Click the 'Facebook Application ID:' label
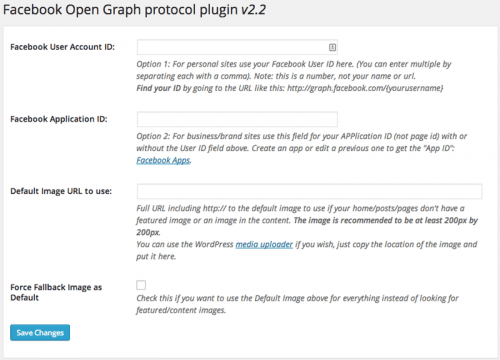The width and height of the screenshot is (500, 360). (59, 119)
